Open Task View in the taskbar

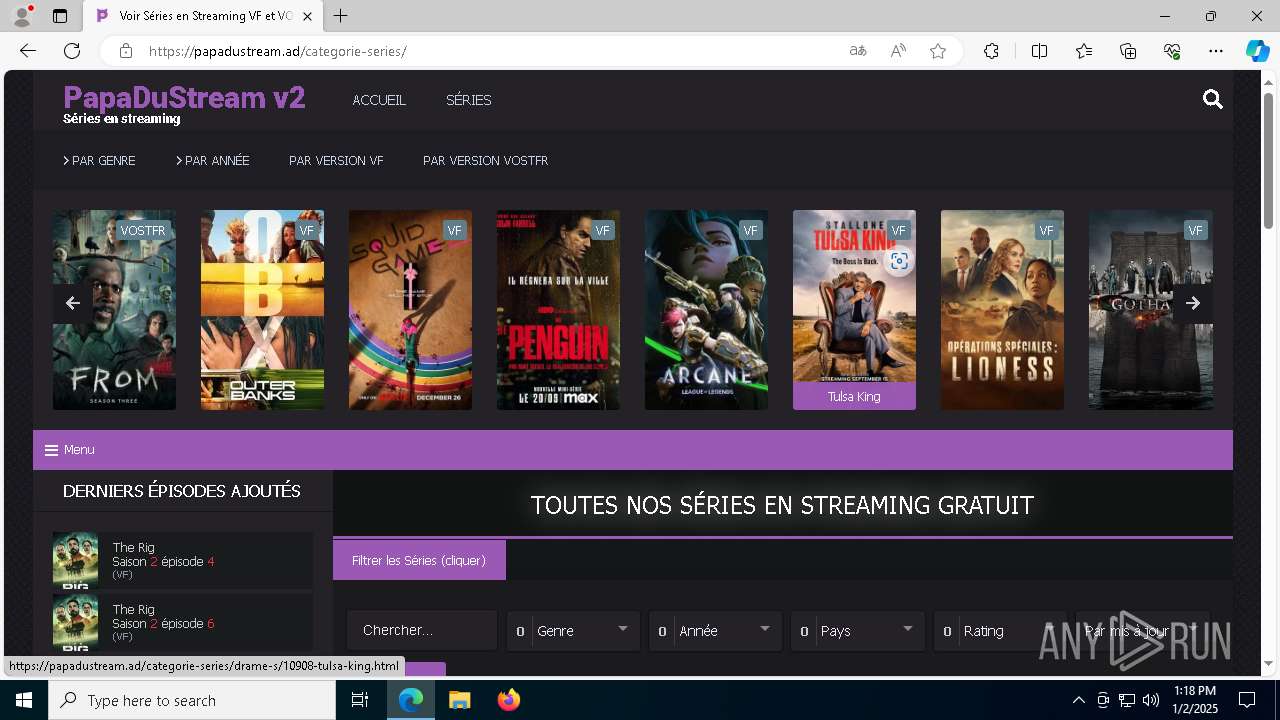tap(360, 700)
